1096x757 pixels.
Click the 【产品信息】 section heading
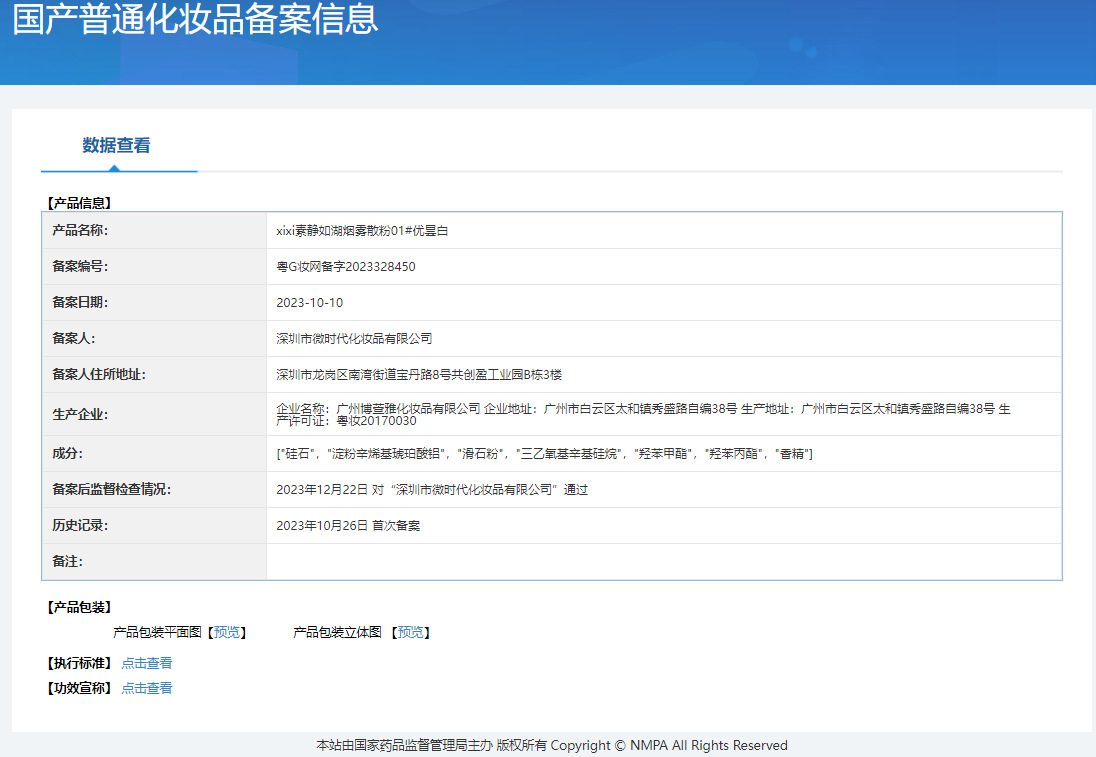click(x=80, y=203)
